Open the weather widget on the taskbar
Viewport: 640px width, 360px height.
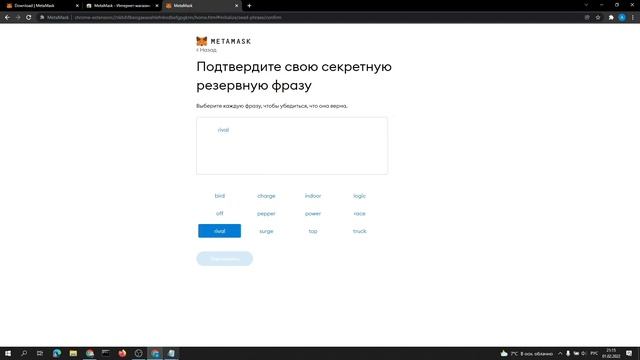[x=527, y=353]
